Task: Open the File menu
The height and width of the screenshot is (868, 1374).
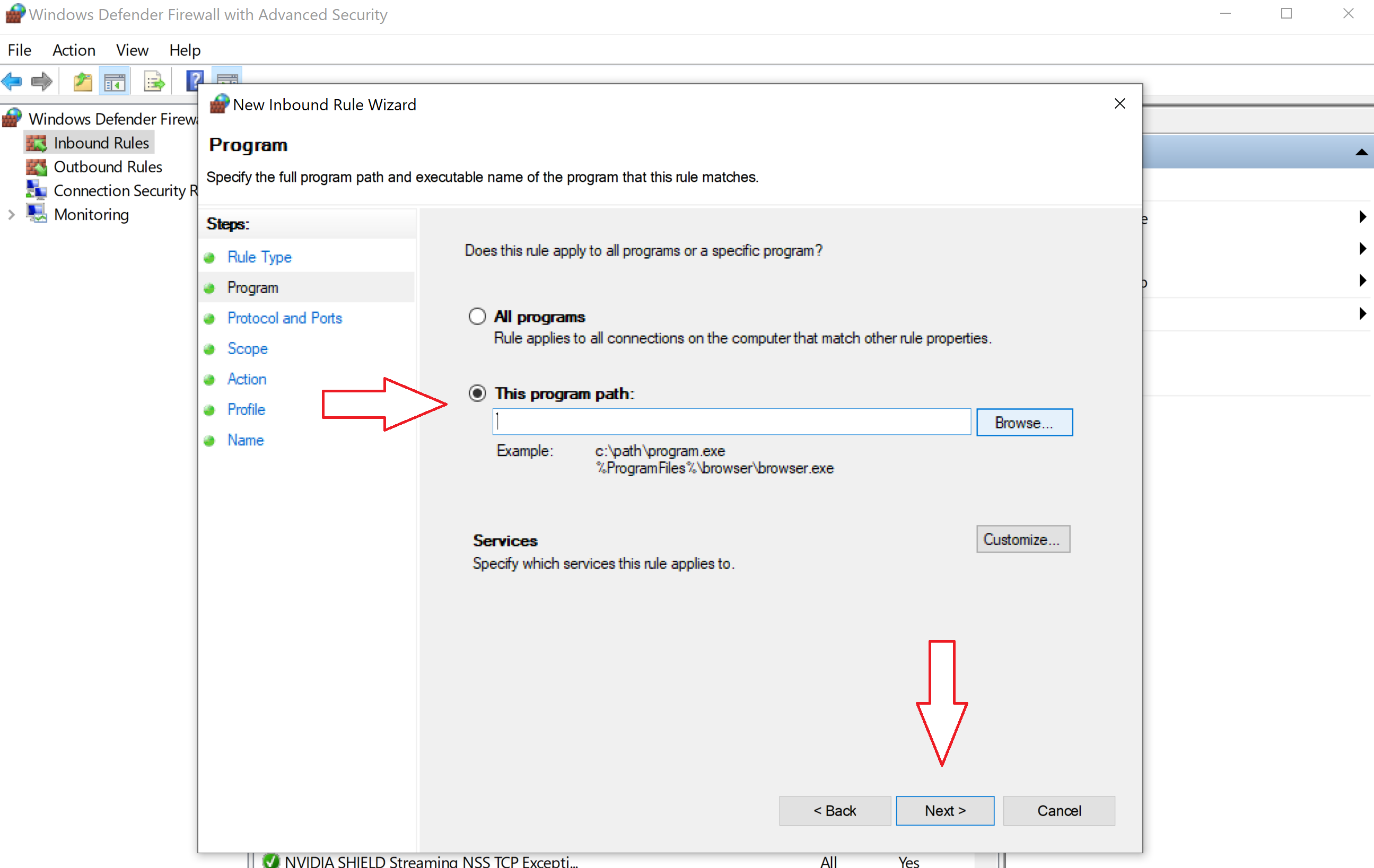Action: coord(20,50)
